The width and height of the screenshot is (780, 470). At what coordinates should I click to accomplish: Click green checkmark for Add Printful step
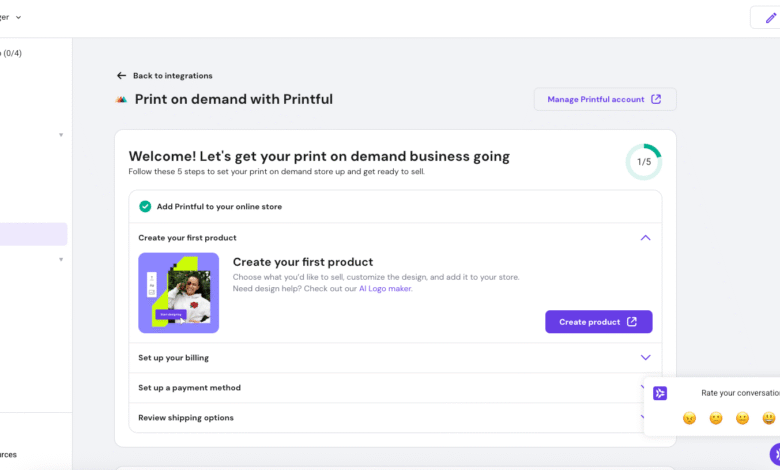(145, 207)
